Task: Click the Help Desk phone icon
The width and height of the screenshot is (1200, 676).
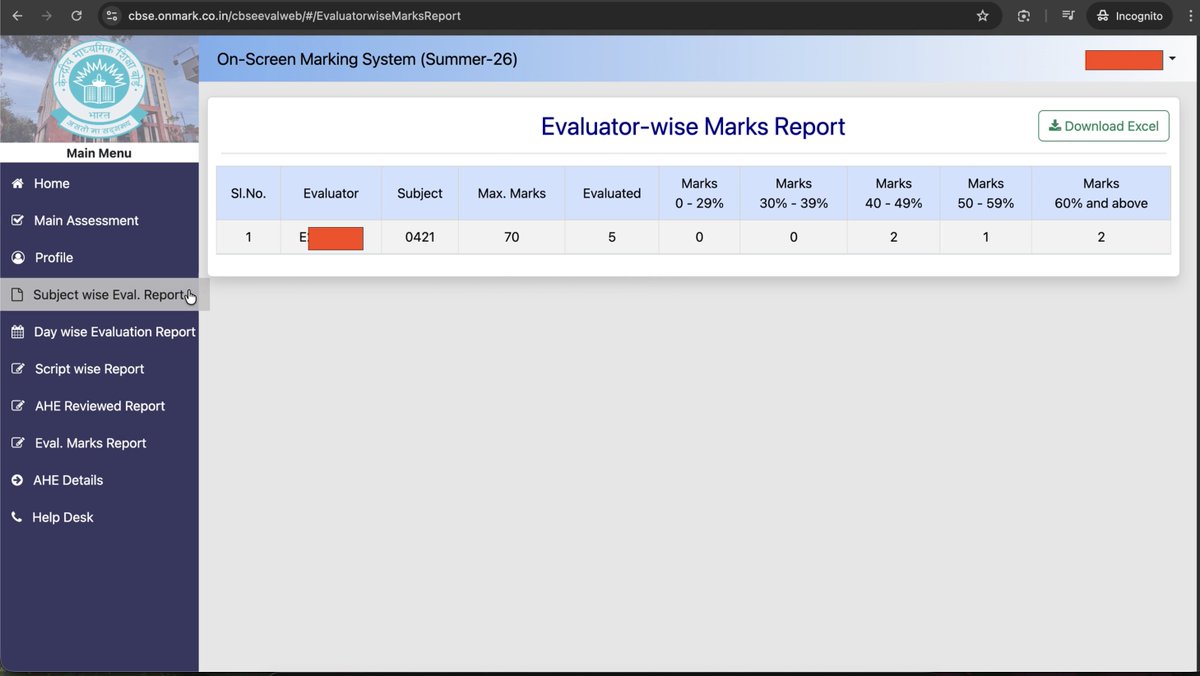Action: click(x=17, y=517)
